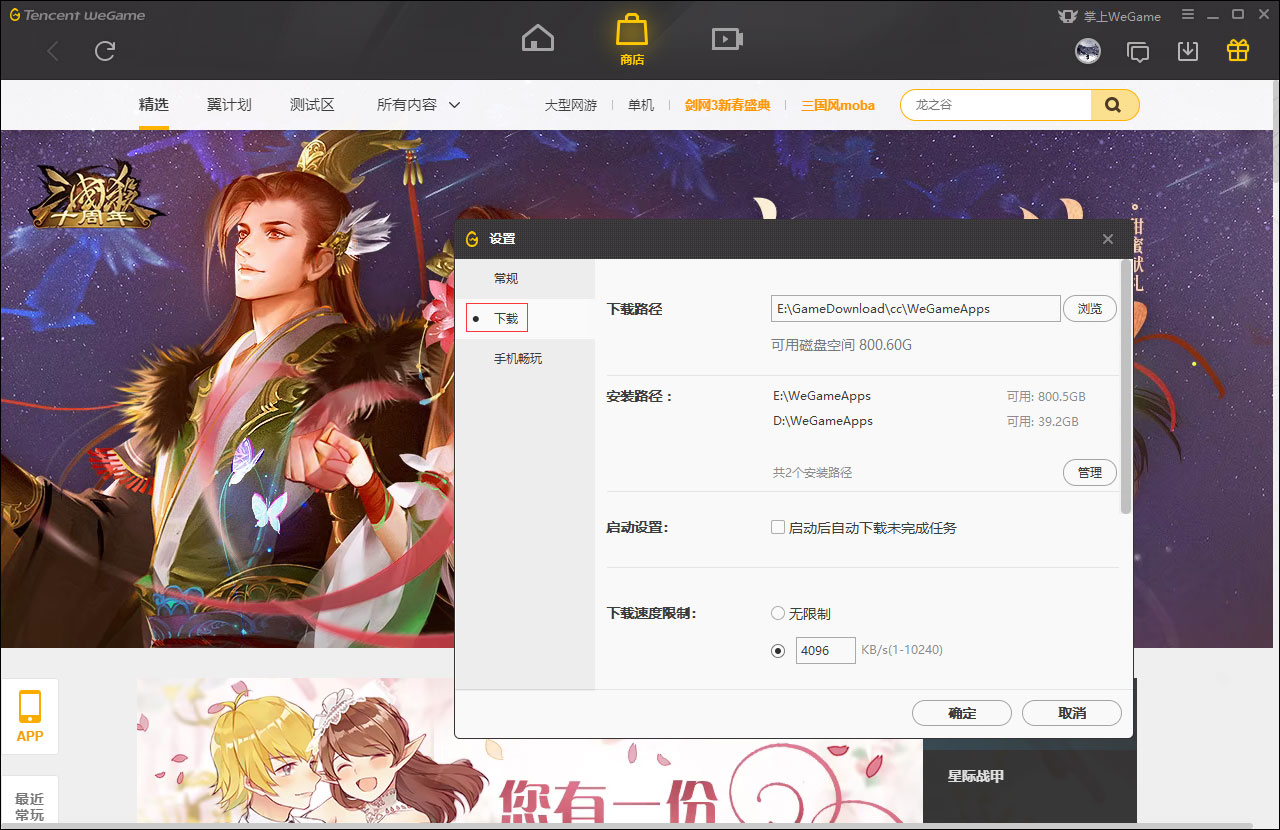Open the video/live content icon
Image resolution: width=1280 pixels, height=830 pixels.
(726, 37)
